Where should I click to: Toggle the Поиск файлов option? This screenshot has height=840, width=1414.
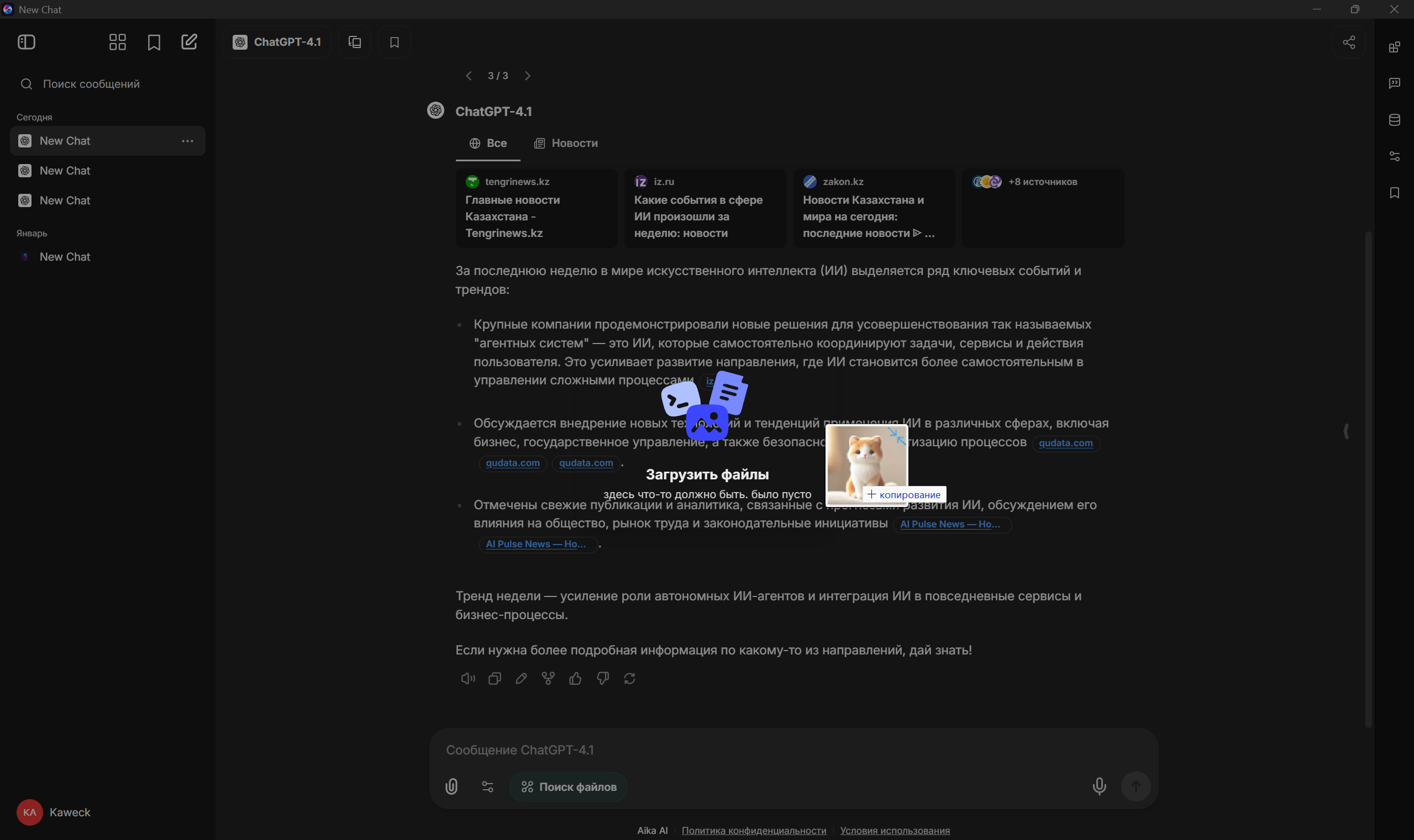pyautogui.click(x=568, y=787)
